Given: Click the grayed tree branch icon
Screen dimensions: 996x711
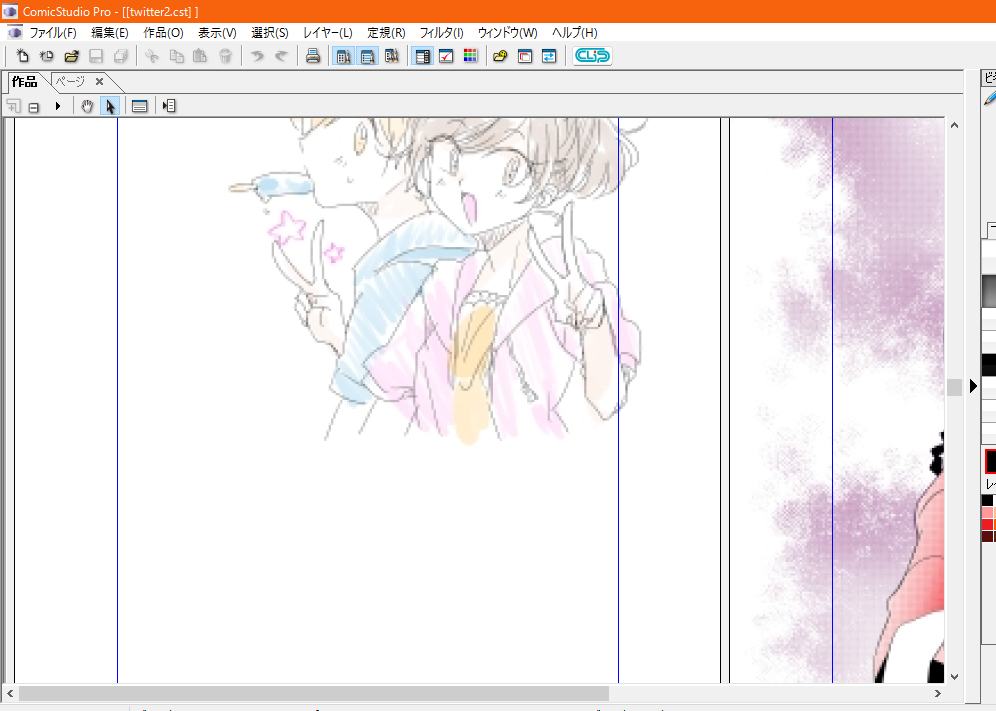Looking at the screenshot, I should 13,106.
